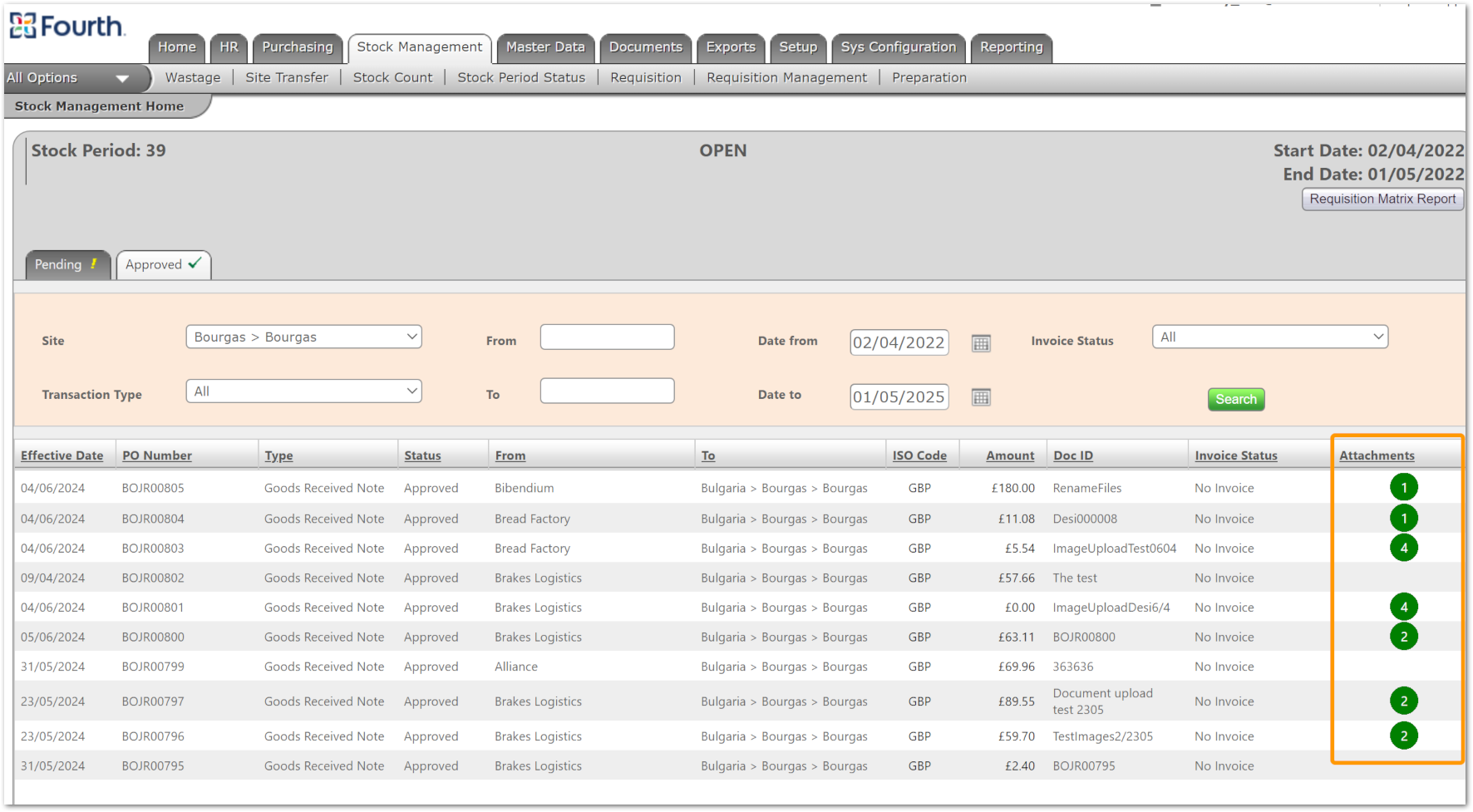Click the From input field
Image resolution: width=1473 pixels, height=812 pixels.
[607, 337]
